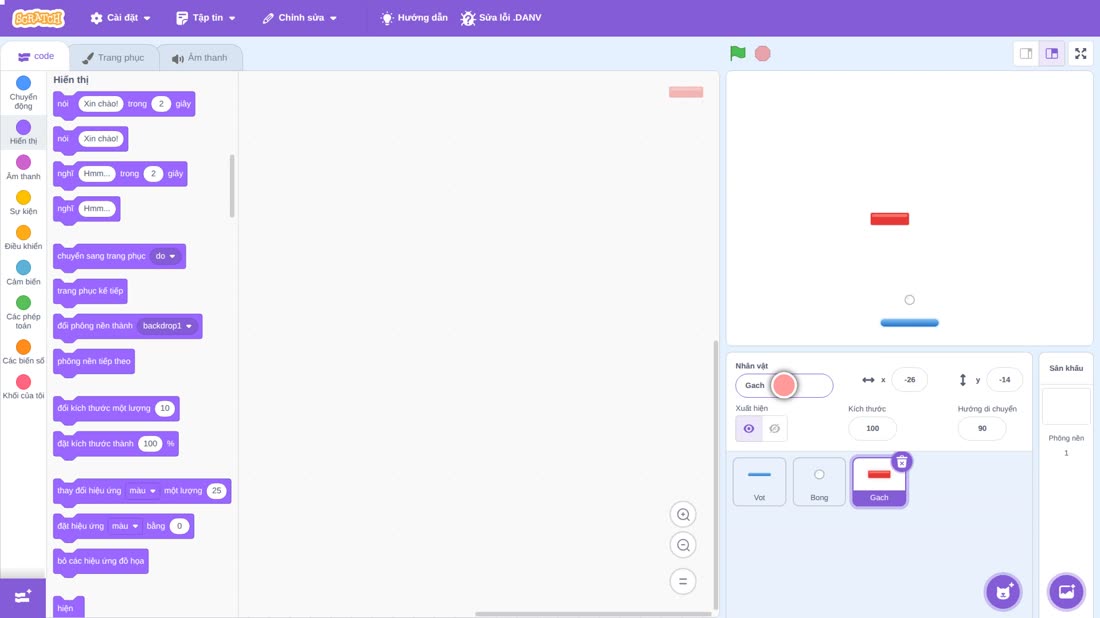1100x618 pixels.
Task: Select the Chuyển động block category
Action: tap(23, 93)
